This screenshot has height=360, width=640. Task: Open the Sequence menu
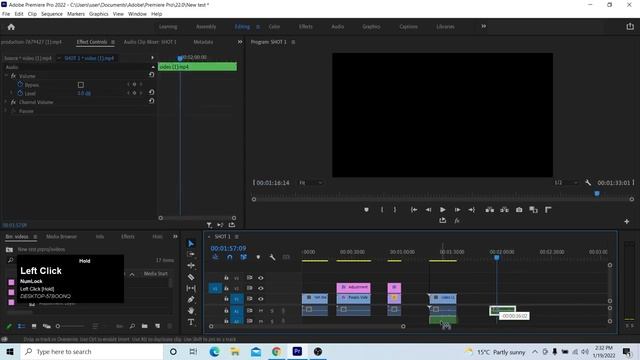[52, 14]
